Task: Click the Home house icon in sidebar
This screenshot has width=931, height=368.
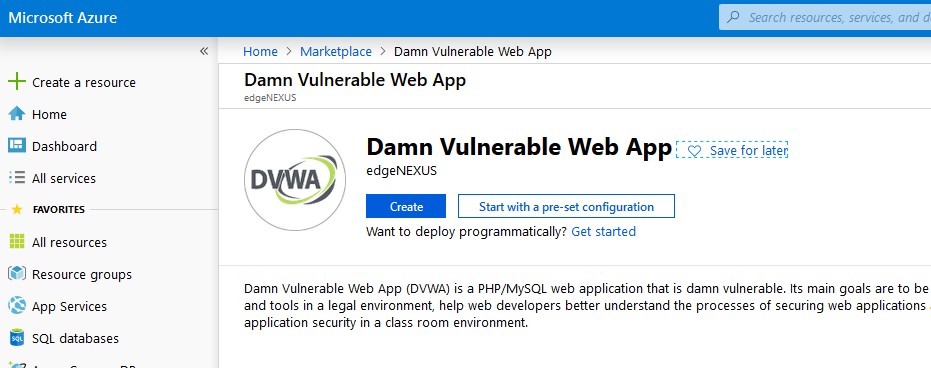Action: 17,114
